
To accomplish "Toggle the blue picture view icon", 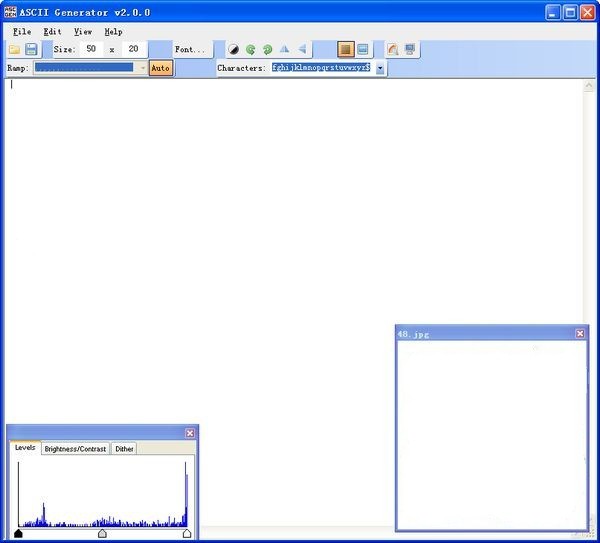I will (x=363, y=49).
